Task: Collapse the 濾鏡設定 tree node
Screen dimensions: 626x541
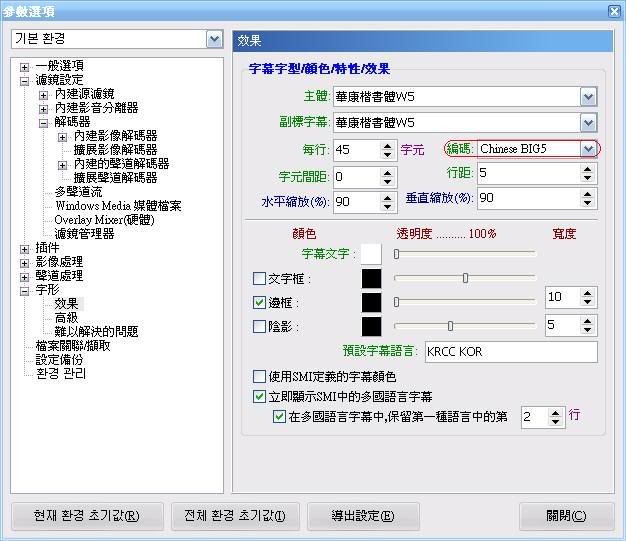Action: 25,80
